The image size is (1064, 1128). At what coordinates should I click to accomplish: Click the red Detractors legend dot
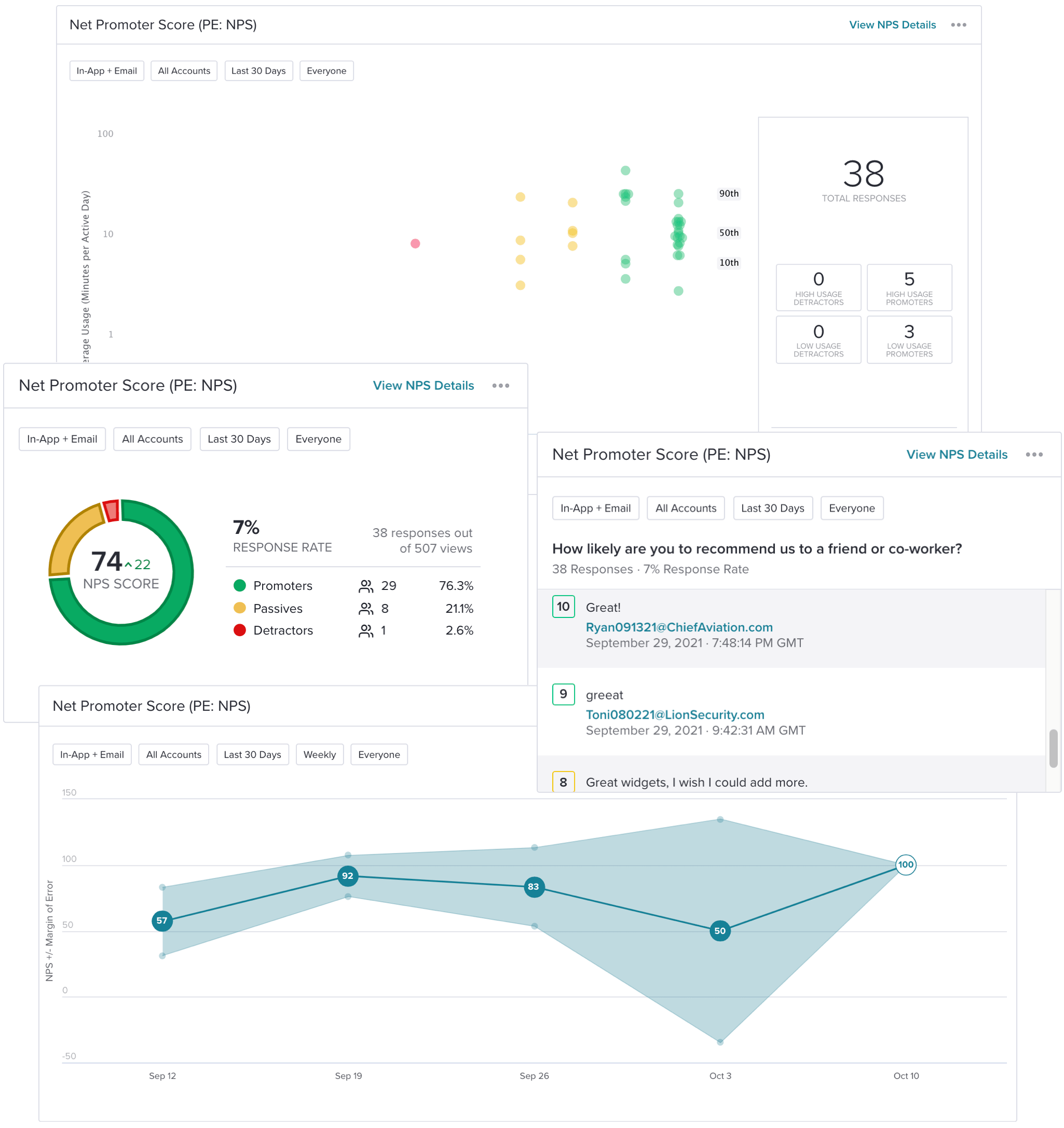coord(239,630)
